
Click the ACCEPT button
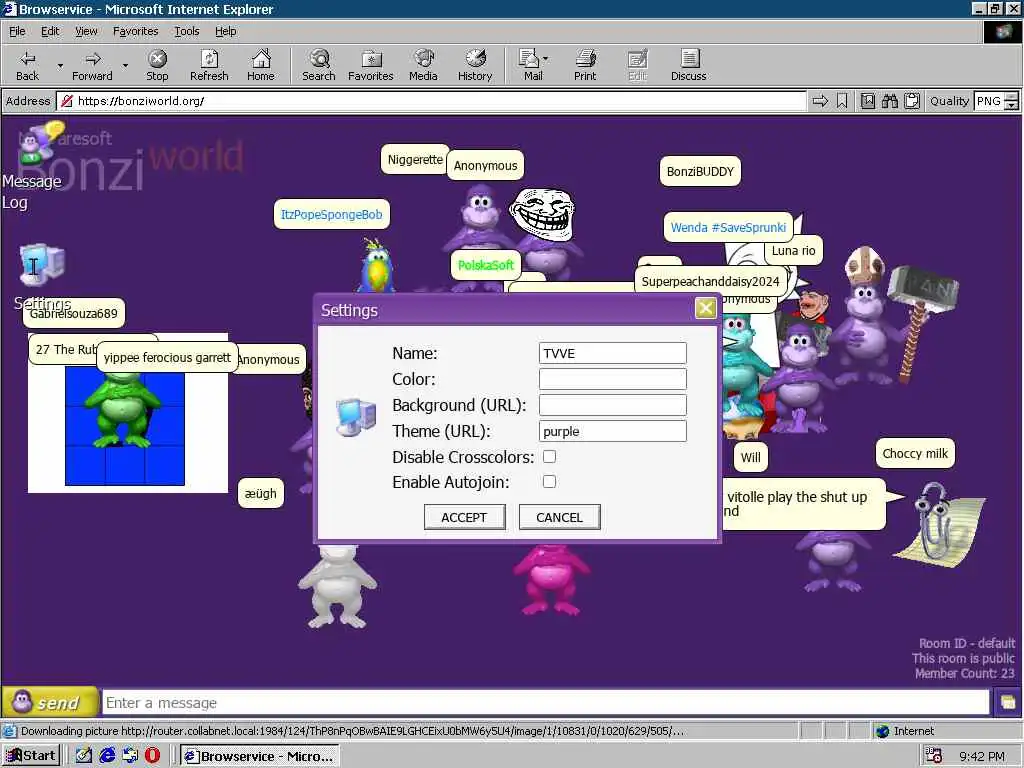pyautogui.click(x=464, y=517)
